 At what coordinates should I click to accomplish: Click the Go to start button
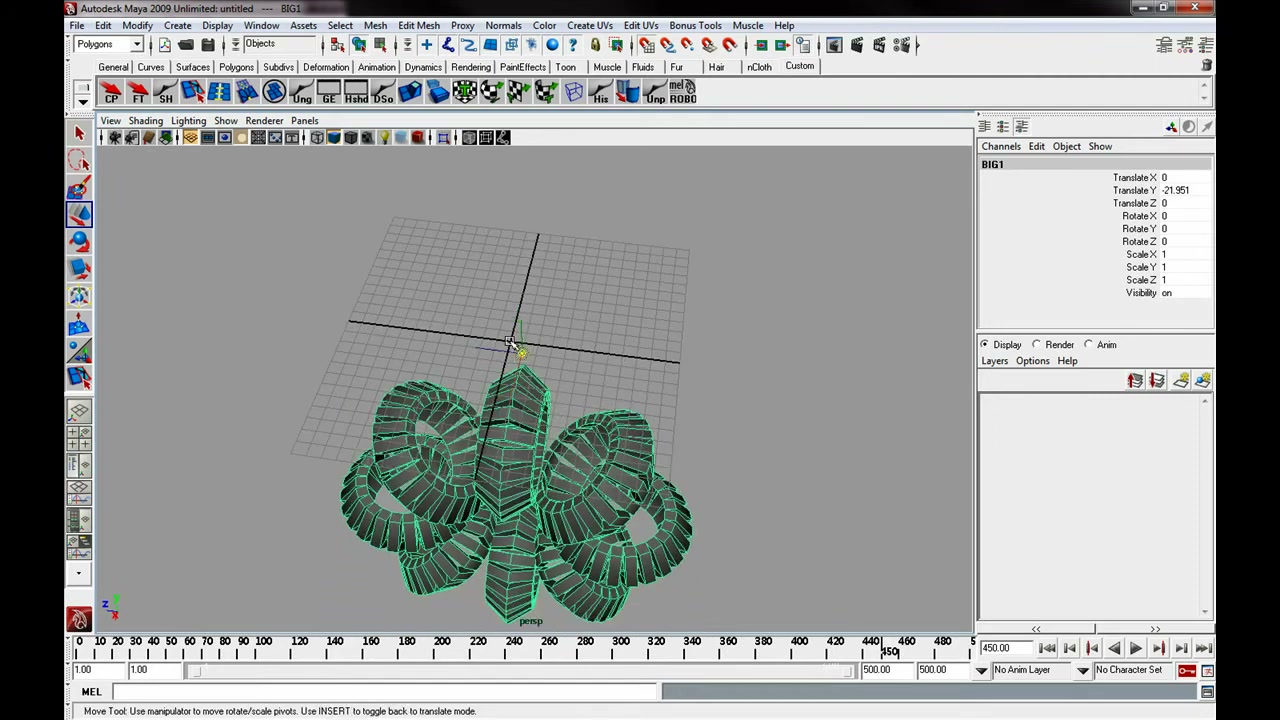(x=1047, y=649)
